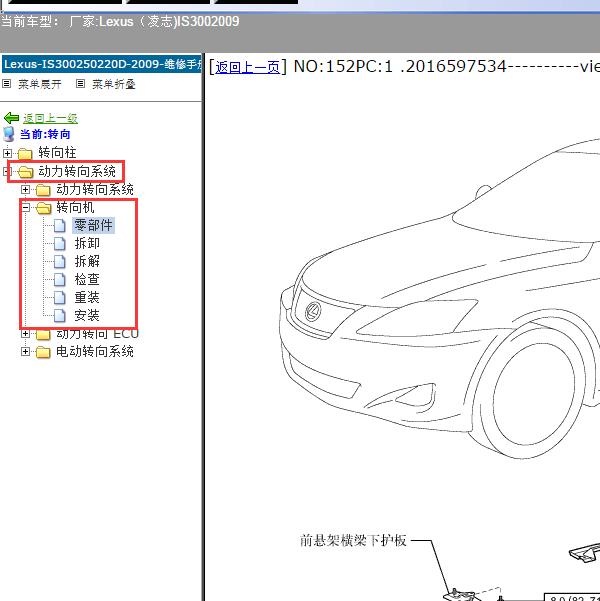Collapse the 转向机 folder
Image resolution: width=600 pixels, height=601 pixels.
[x=25, y=207]
